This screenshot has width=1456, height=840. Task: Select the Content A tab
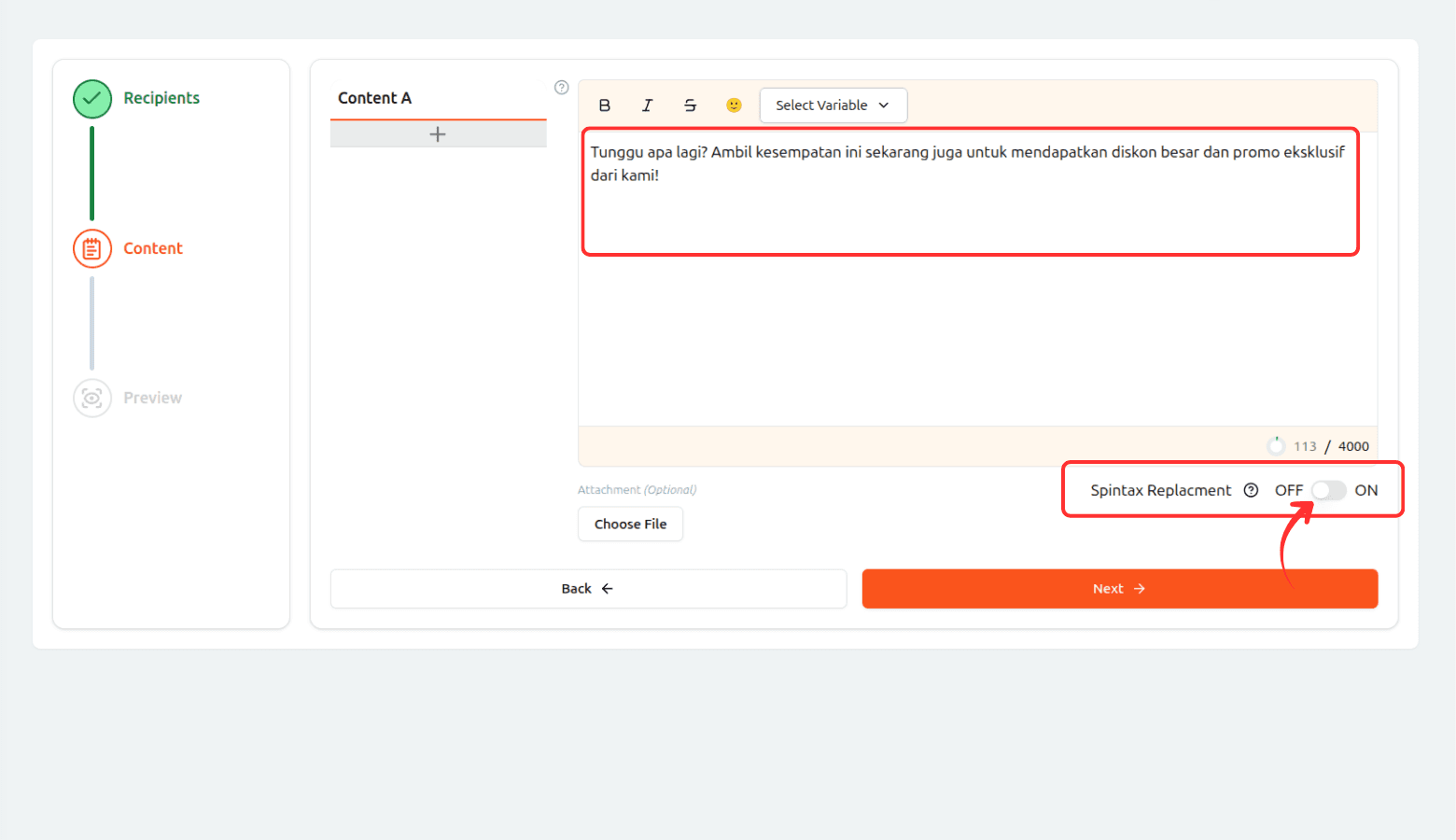click(x=374, y=98)
